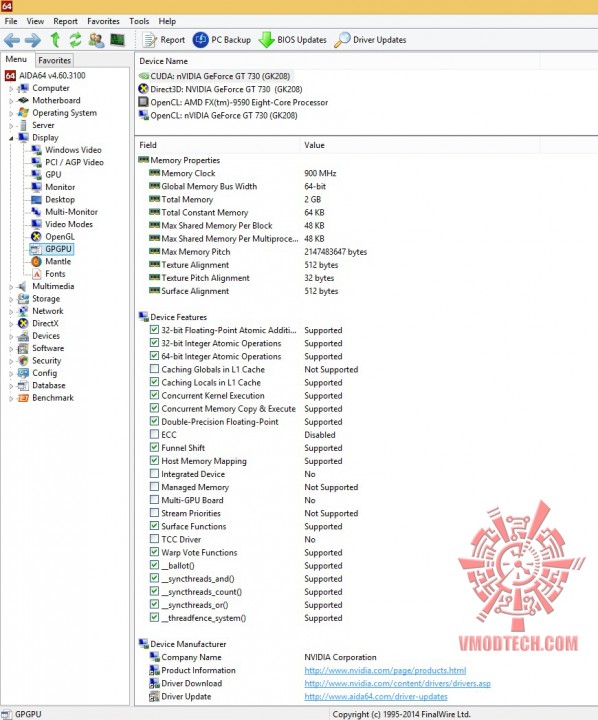Go back with the blue left arrow
Image resolution: width=598 pixels, height=720 pixels.
coord(12,40)
